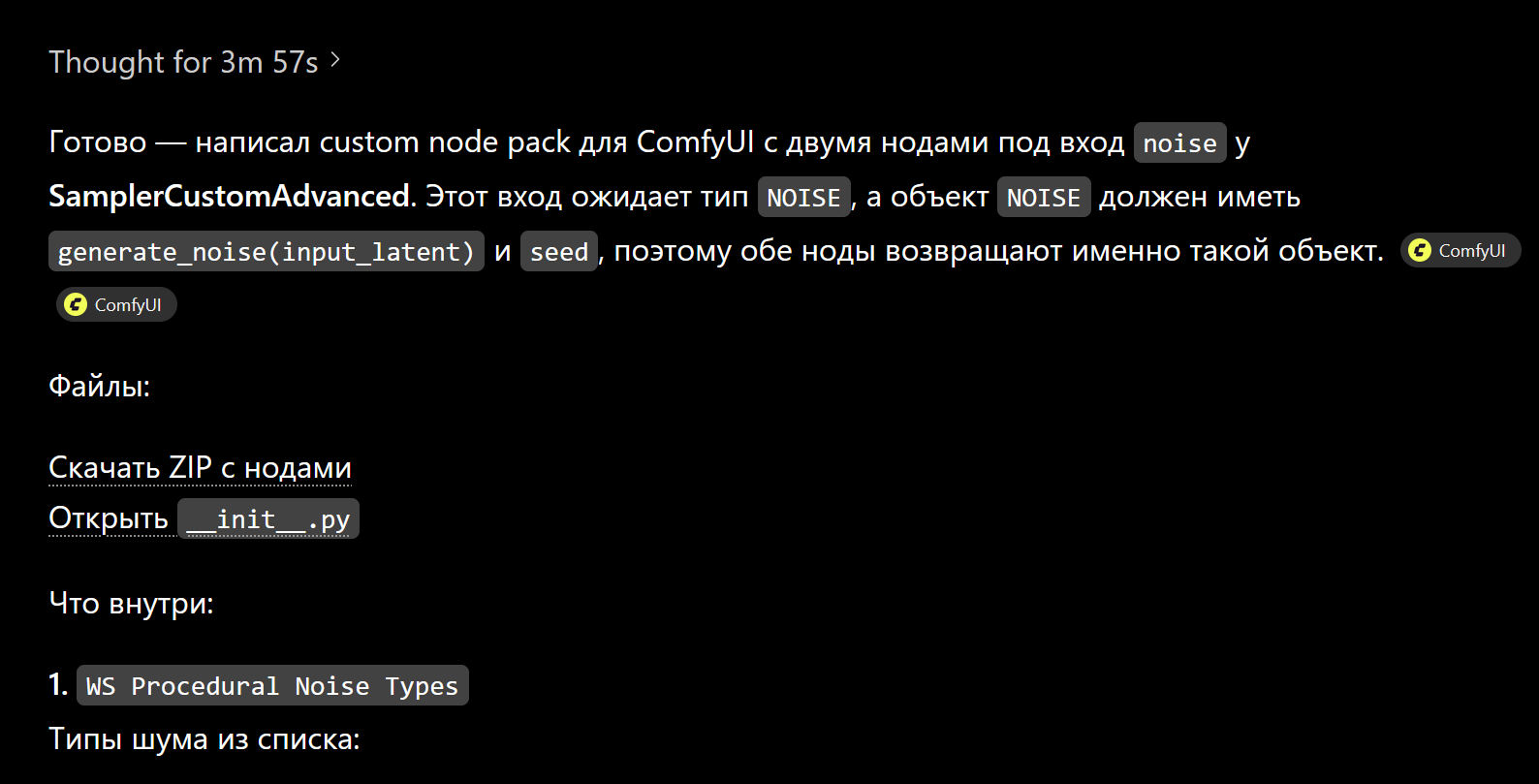Download via "Скачать ZIP с нодами" link
The width and height of the screenshot is (1539, 784).
(200, 468)
